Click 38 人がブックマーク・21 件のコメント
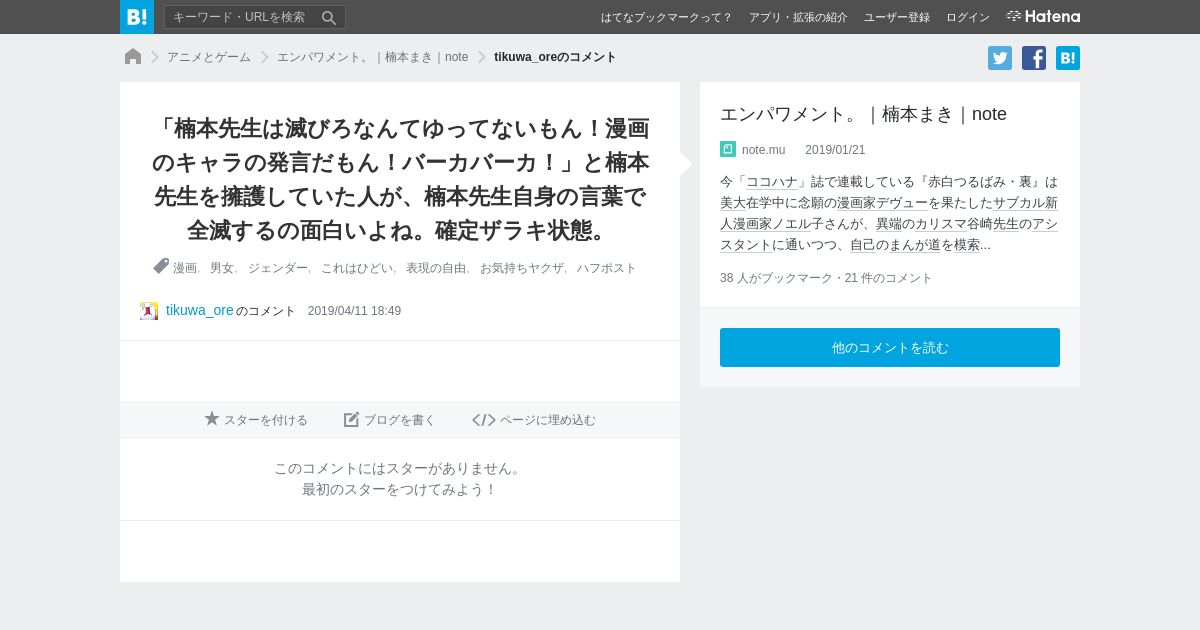Viewport: 1200px width, 630px height. [826, 278]
